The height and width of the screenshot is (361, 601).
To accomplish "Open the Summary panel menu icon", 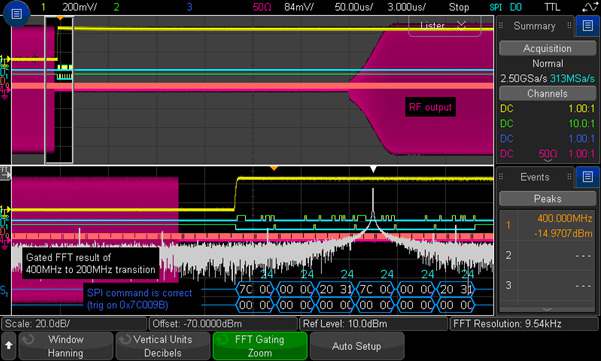I will click(x=588, y=26).
